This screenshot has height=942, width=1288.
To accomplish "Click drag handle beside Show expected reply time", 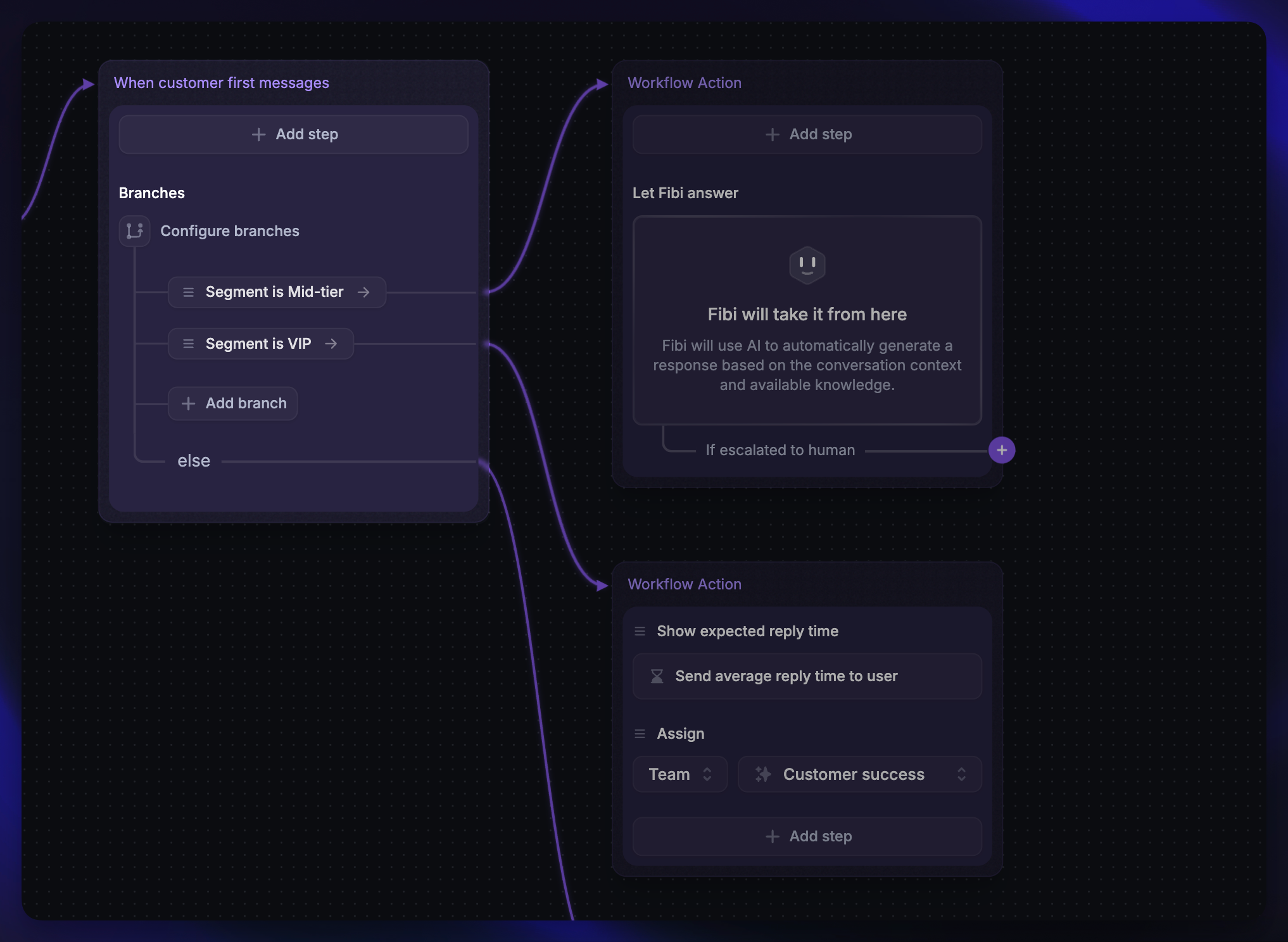I will click(x=640, y=631).
